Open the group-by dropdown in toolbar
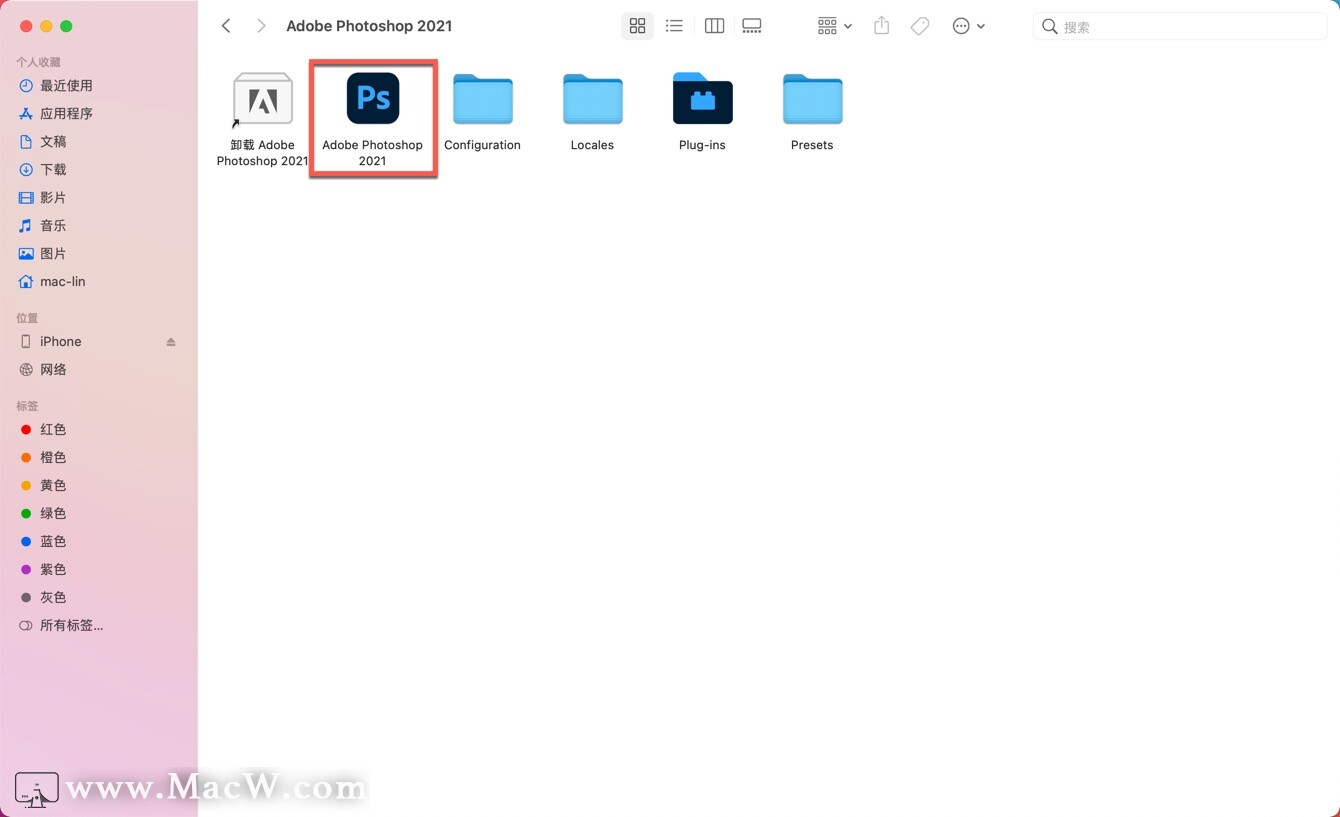Viewport: 1340px width, 817px height. pos(834,26)
